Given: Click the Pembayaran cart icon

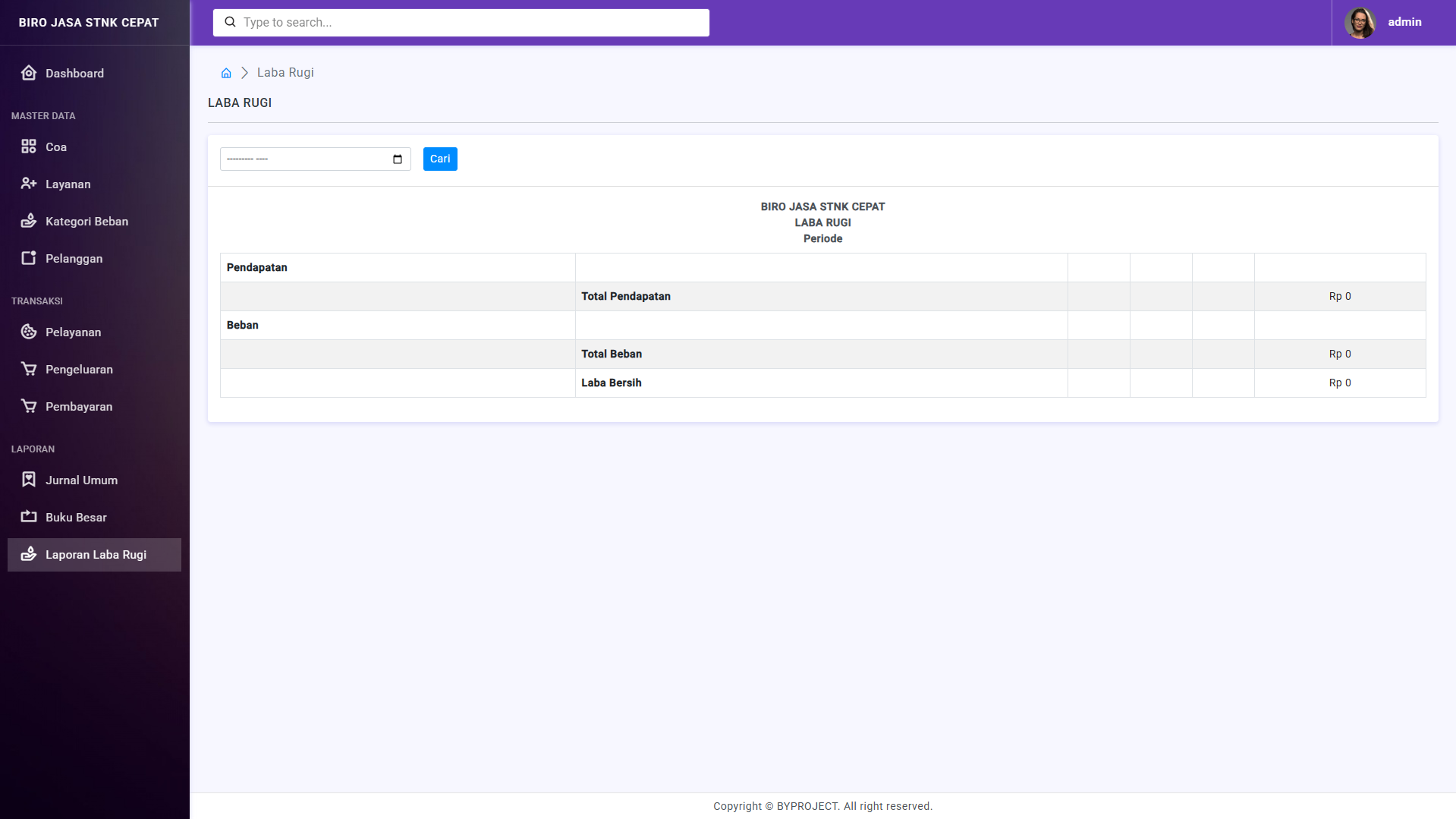Looking at the screenshot, I should [29, 406].
